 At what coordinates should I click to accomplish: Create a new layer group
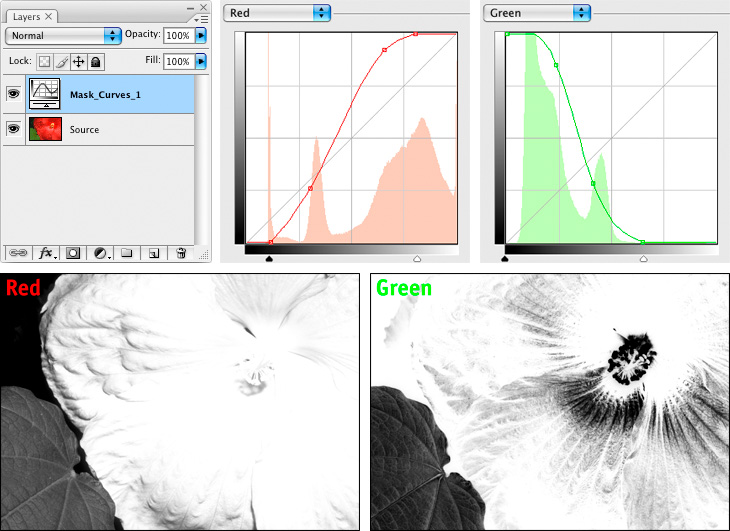point(127,253)
